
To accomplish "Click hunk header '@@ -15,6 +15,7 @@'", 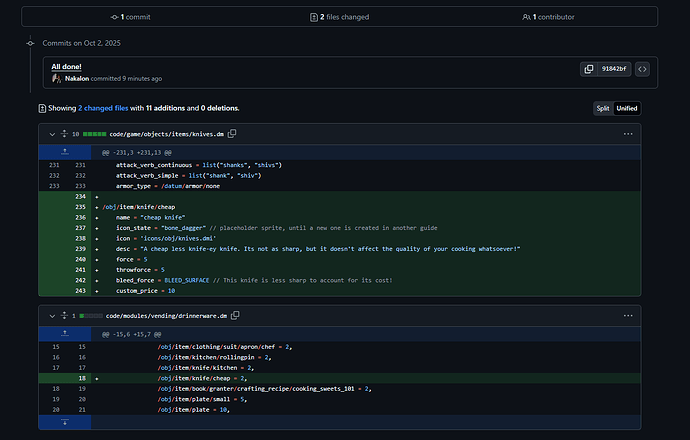I will click(x=132, y=334).
